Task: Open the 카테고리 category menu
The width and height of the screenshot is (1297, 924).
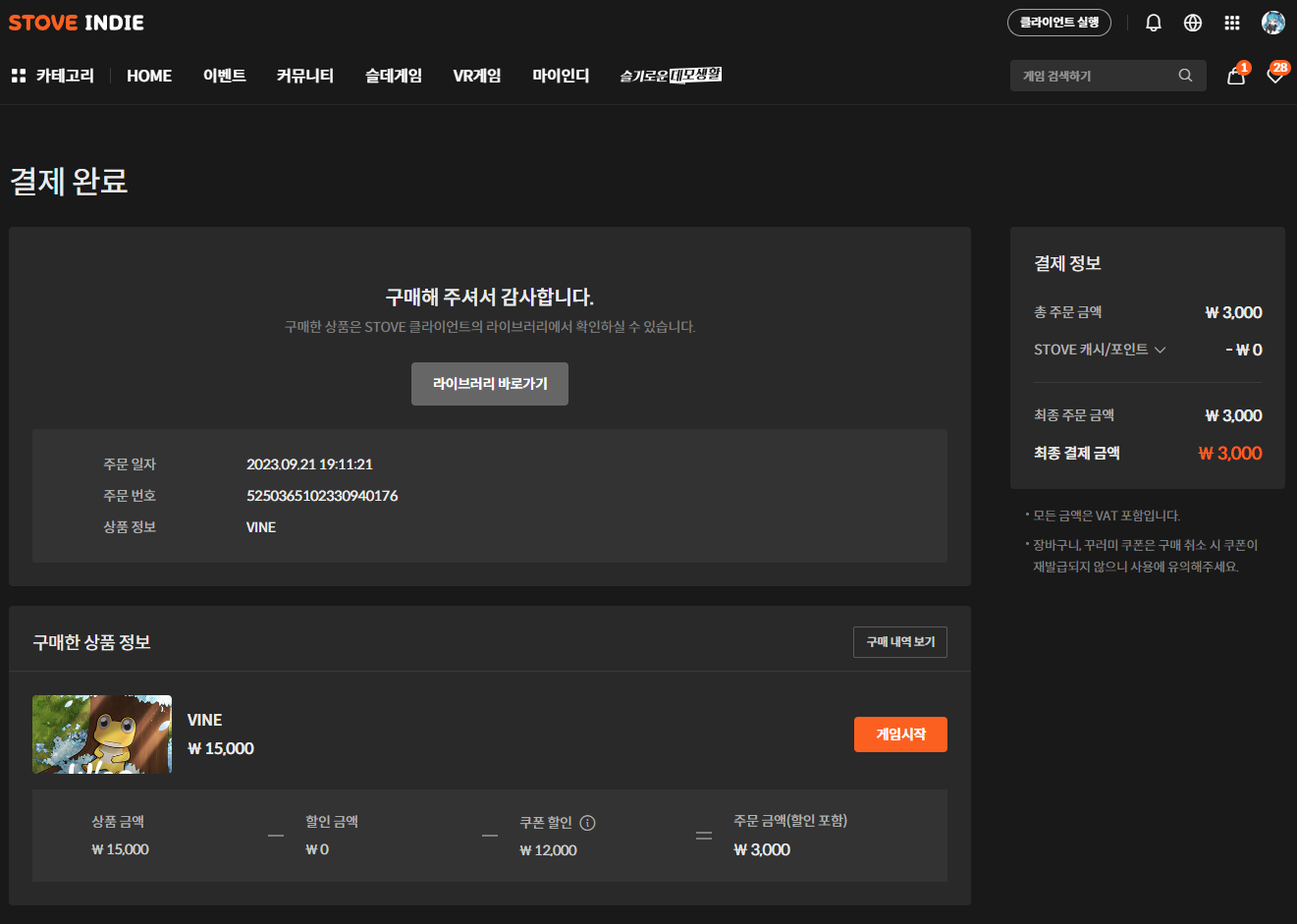Action: tap(53, 76)
